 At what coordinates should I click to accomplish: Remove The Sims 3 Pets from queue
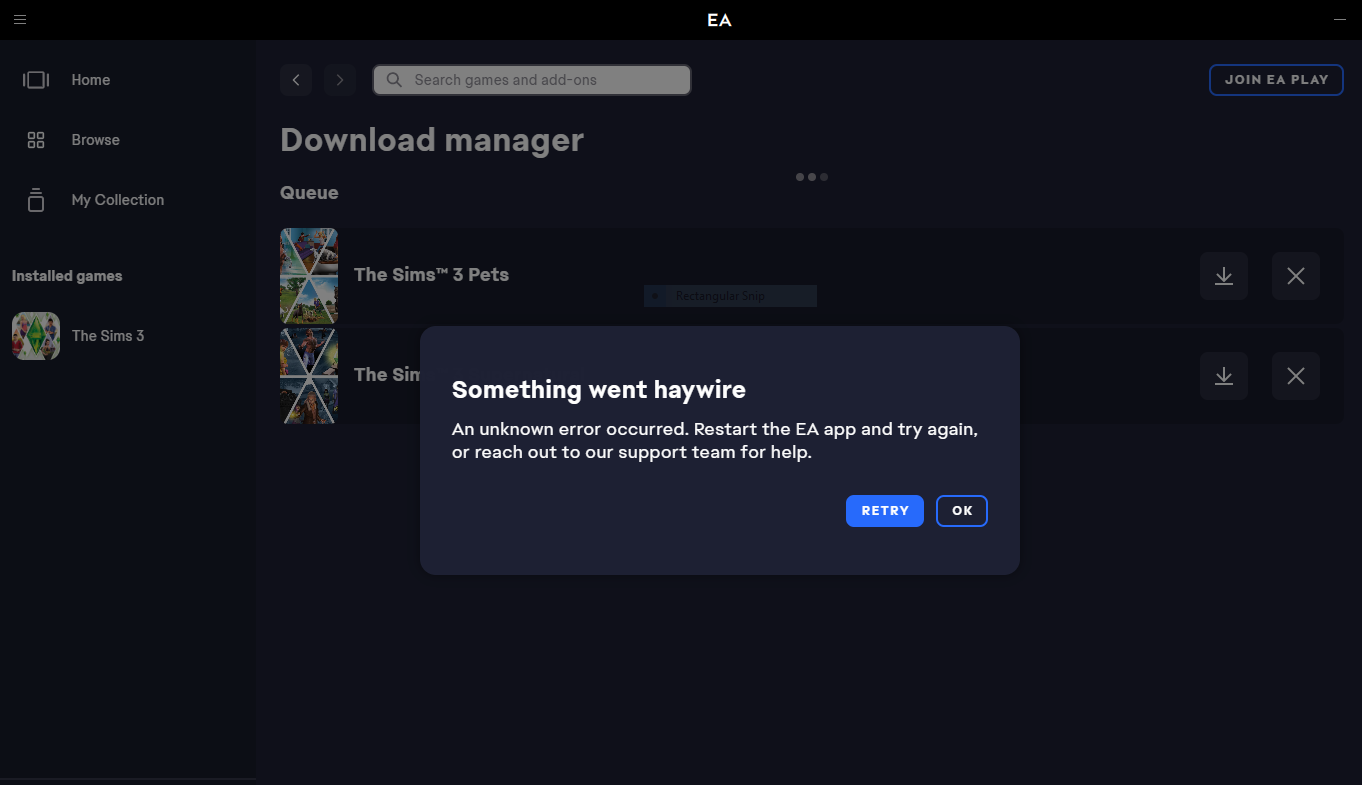[x=1295, y=276]
